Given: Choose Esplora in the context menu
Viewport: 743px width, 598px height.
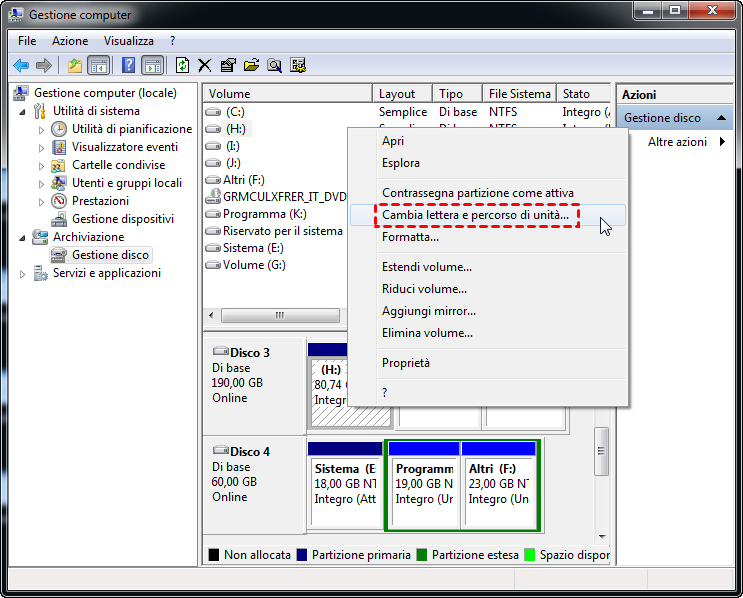Looking at the screenshot, I should click(x=488, y=163).
